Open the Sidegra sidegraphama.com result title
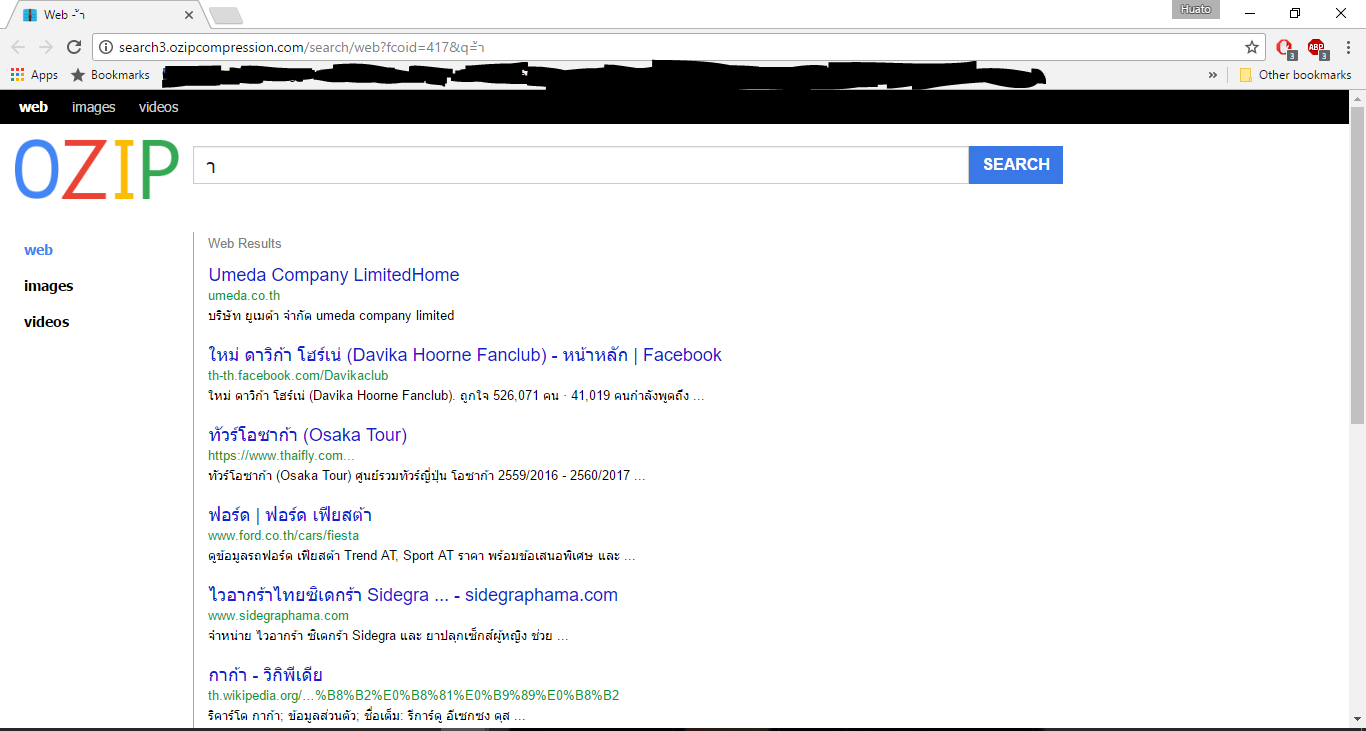The width and height of the screenshot is (1366, 731). pos(413,595)
